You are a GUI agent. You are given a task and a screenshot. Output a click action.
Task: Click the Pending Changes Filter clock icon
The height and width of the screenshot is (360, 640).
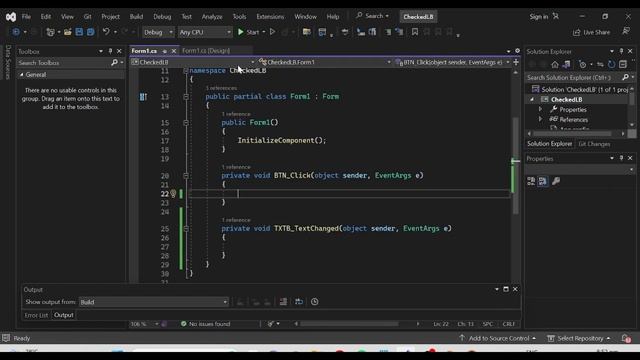[582, 64]
